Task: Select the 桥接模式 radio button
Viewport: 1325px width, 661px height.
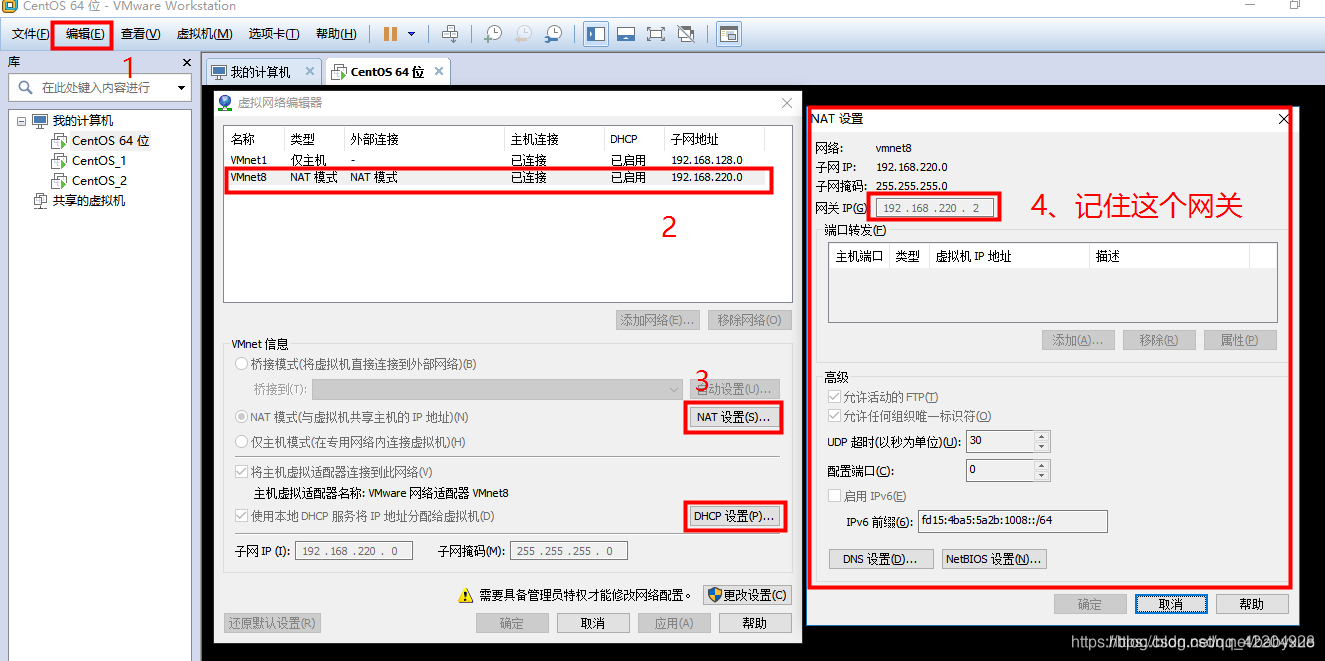Action: click(x=240, y=364)
